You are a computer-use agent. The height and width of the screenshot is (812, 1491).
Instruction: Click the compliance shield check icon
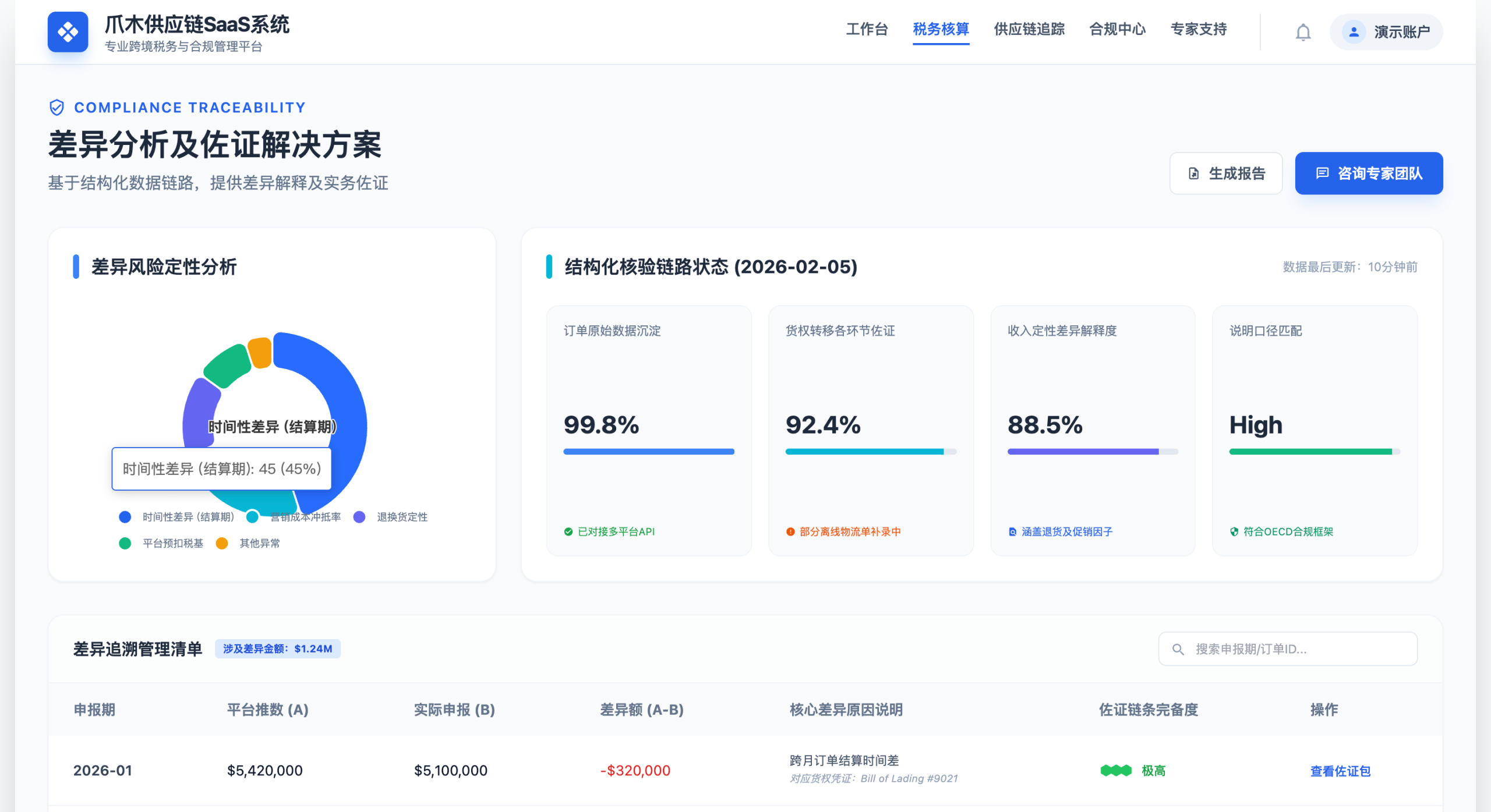point(56,108)
